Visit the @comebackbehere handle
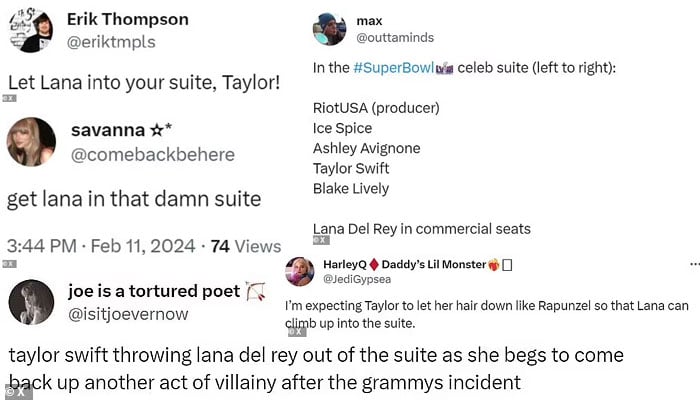 (152, 155)
